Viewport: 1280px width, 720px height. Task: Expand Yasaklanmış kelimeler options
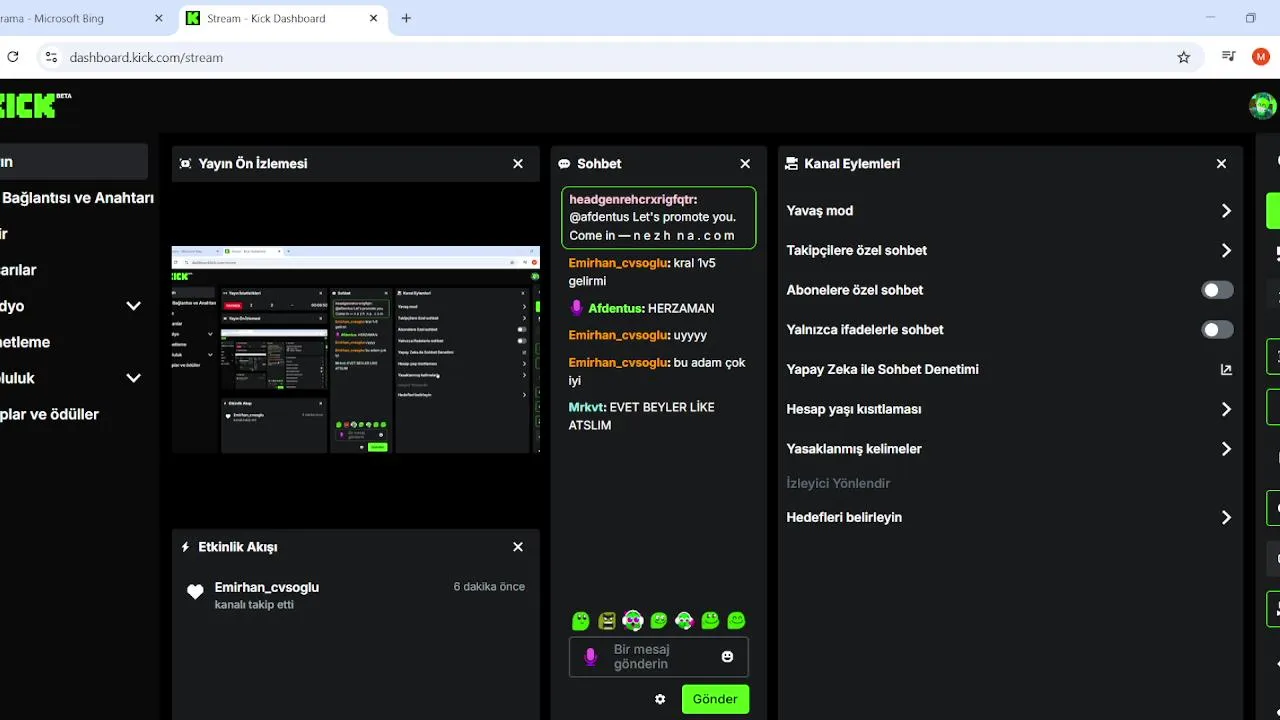click(x=1226, y=449)
